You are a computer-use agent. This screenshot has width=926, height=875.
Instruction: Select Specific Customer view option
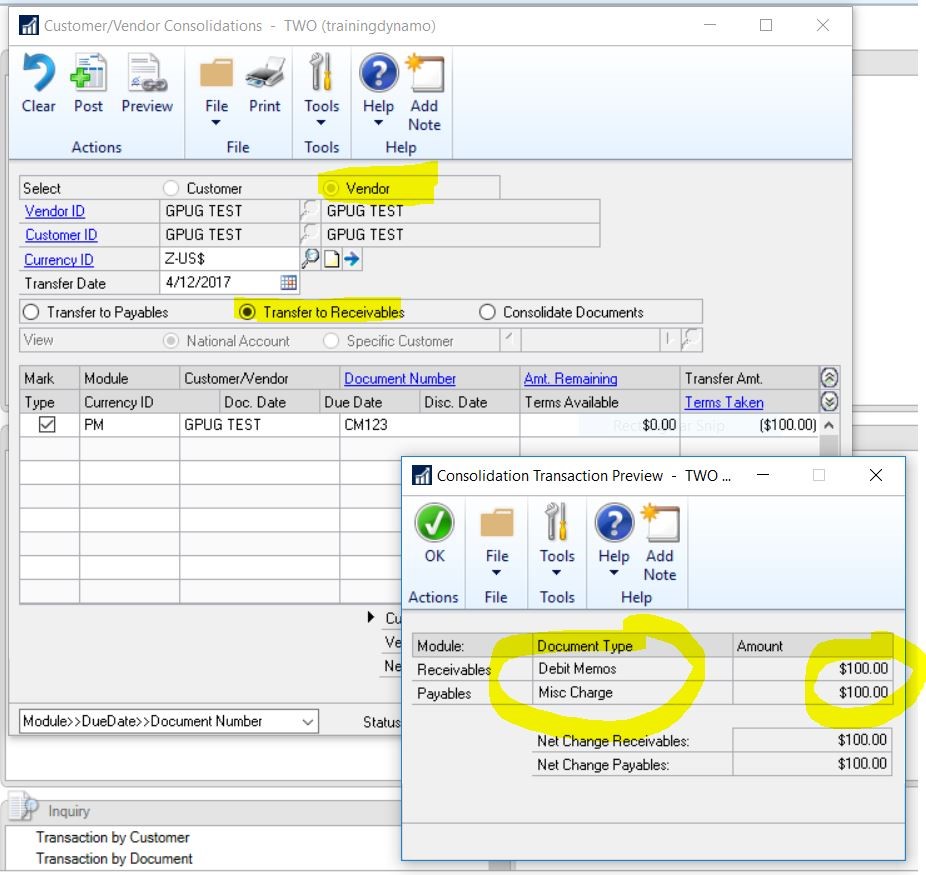331,341
